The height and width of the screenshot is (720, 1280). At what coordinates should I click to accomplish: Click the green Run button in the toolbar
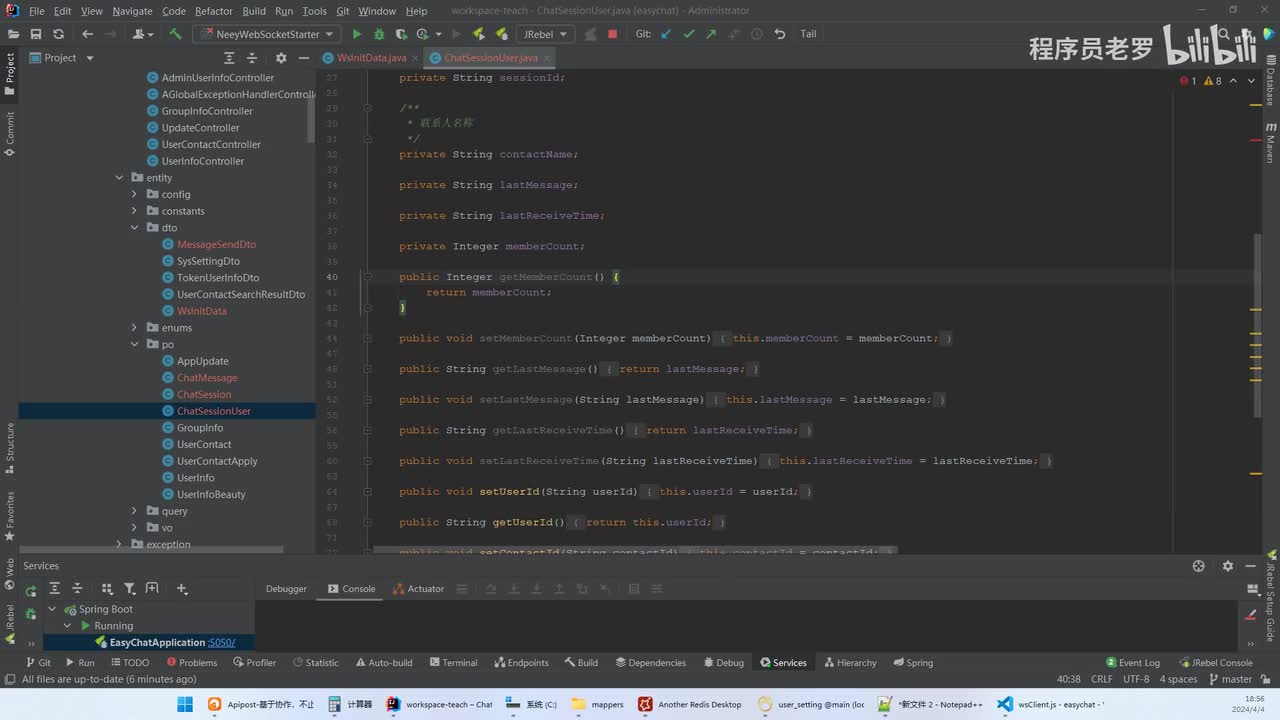357,34
